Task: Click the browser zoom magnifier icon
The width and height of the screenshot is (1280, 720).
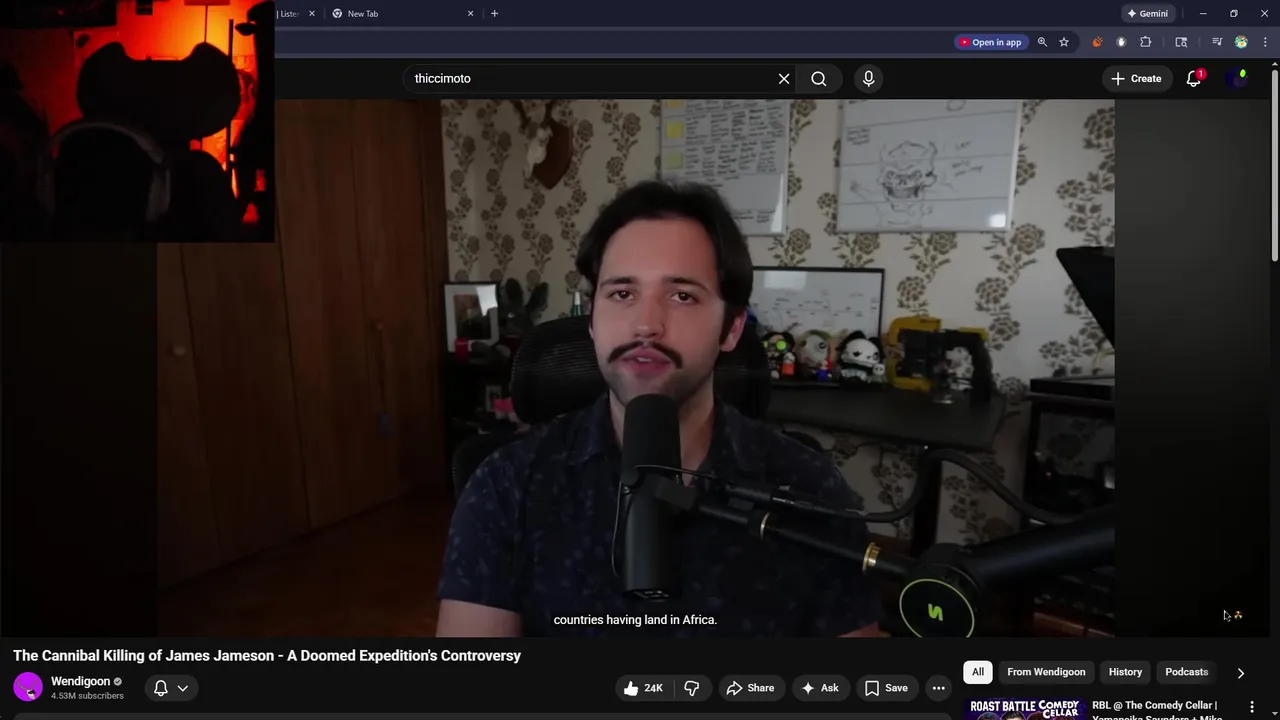Action: [x=1042, y=42]
